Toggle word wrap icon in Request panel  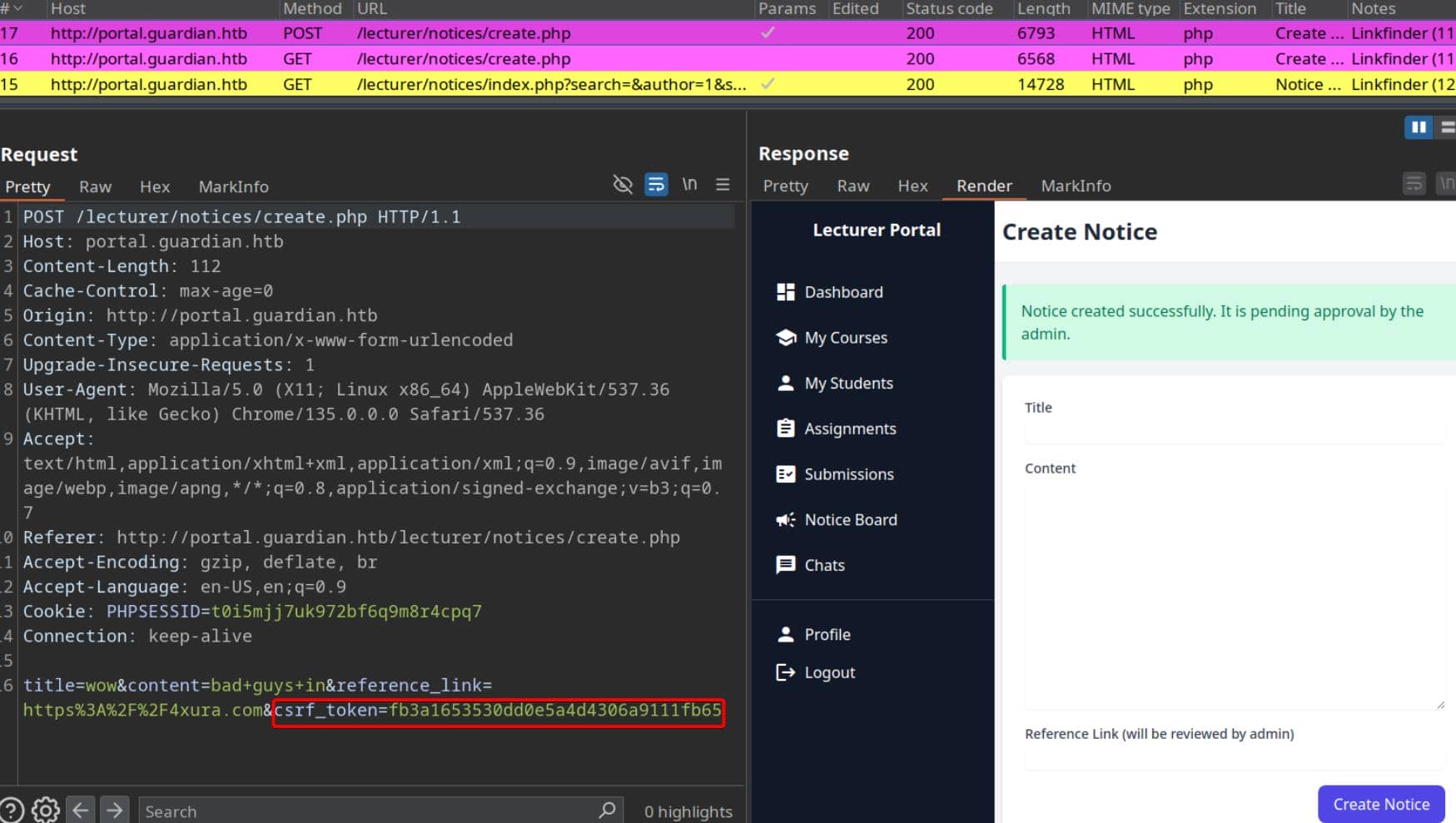click(x=656, y=184)
